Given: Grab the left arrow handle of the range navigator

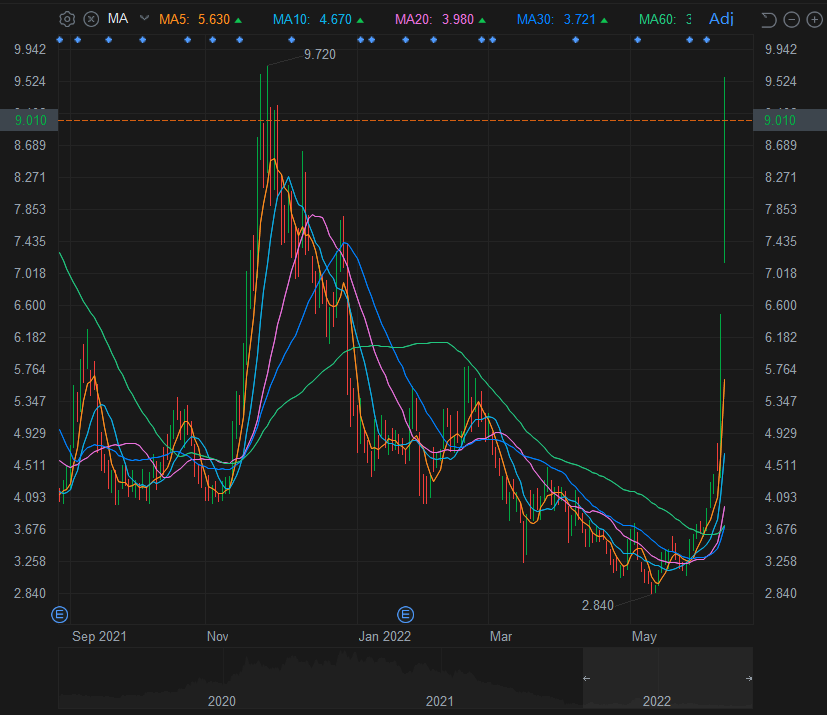Looking at the screenshot, I should coord(586,679).
